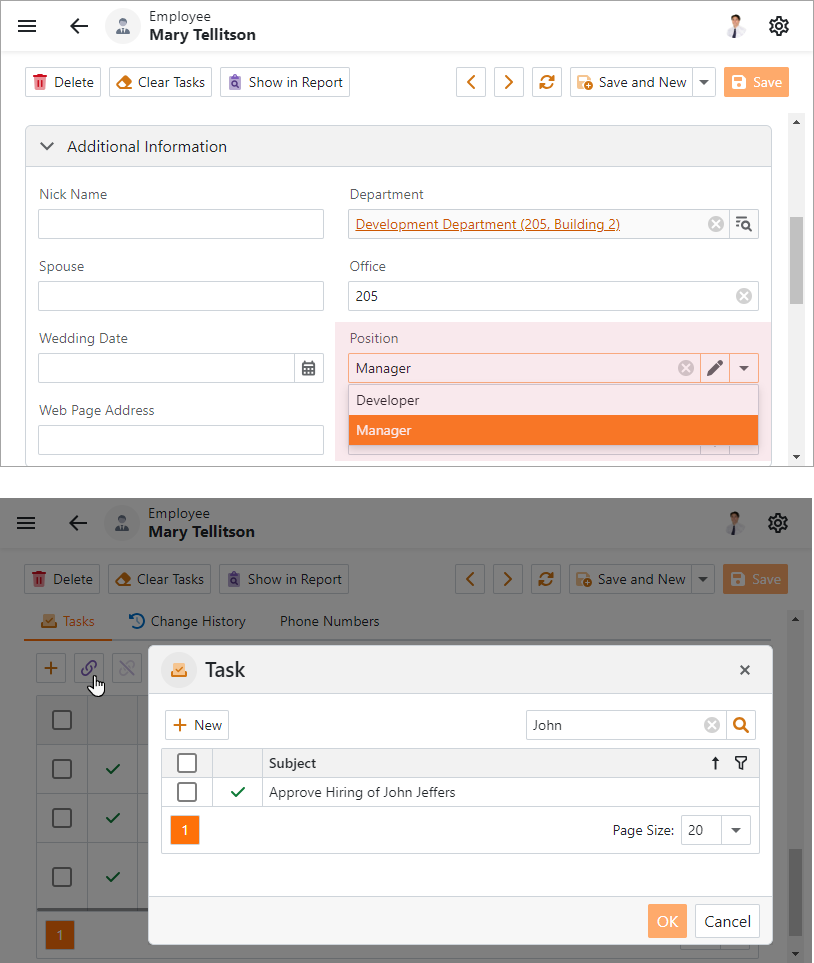Focus the Web Page Address field
Image resolution: width=814 pixels, height=963 pixels.
point(181,440)
